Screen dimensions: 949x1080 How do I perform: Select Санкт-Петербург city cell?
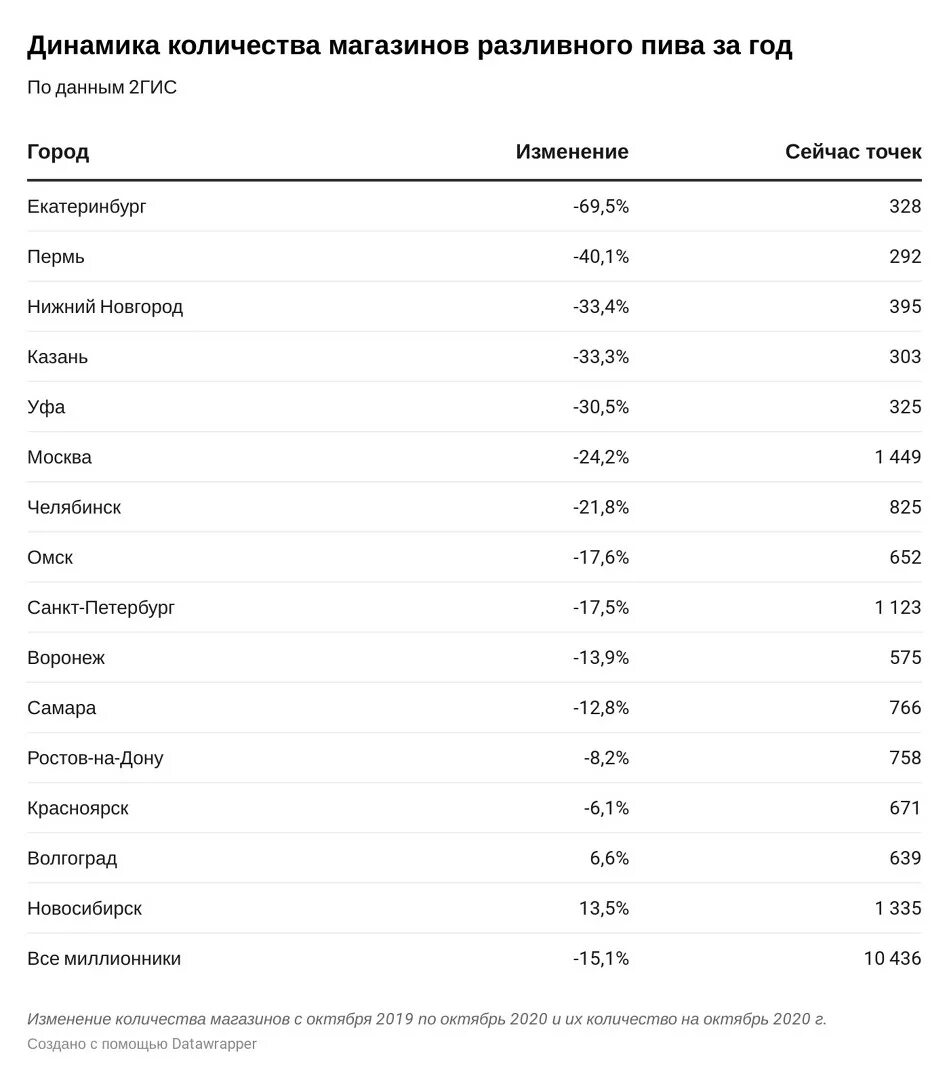[101, 608]
